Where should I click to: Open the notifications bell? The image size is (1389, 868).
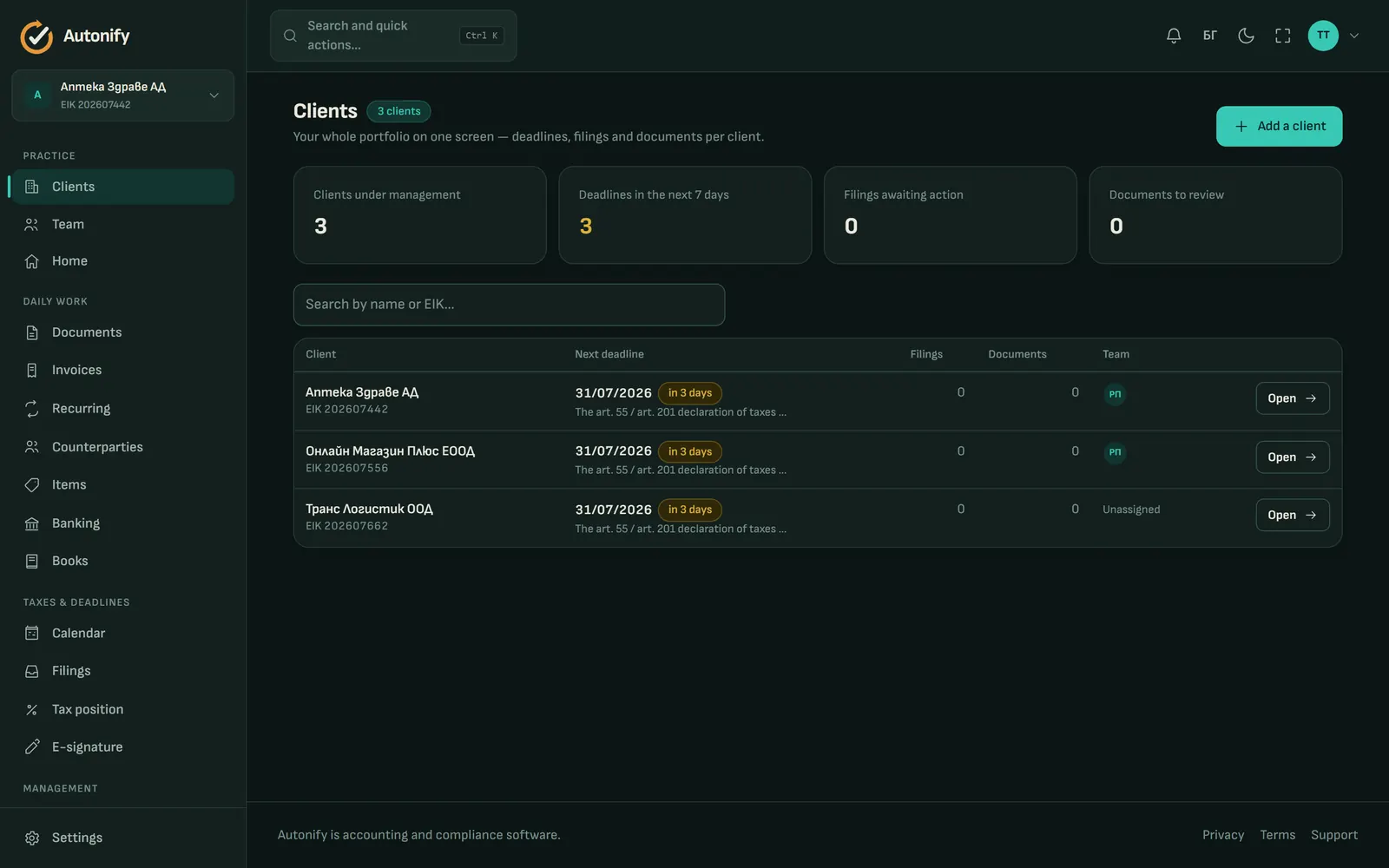[x=1174, y=36]
